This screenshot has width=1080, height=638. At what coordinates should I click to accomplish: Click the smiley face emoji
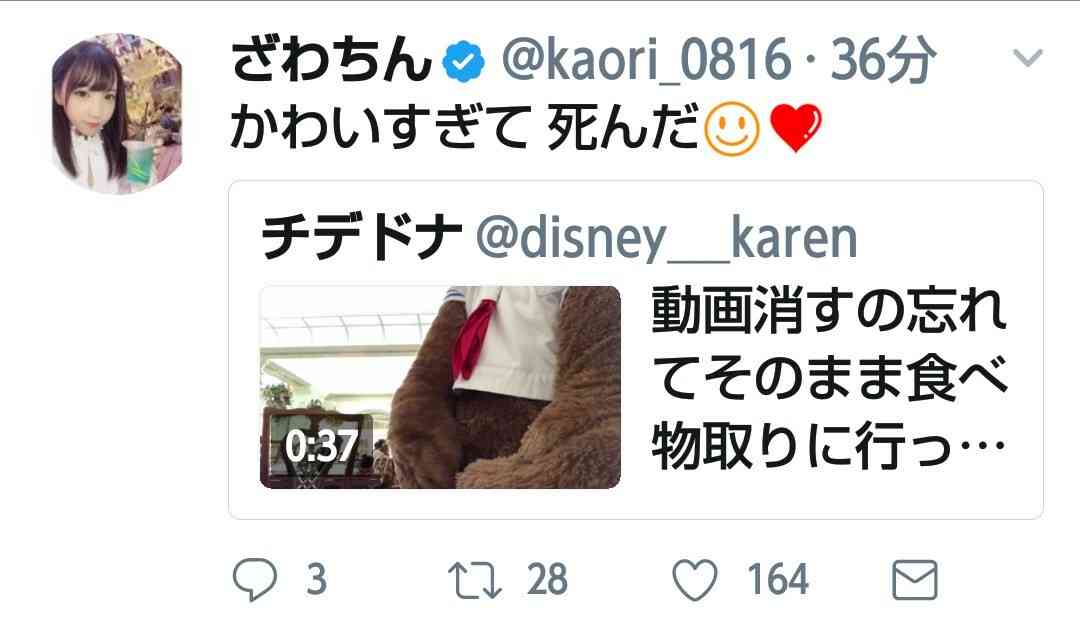pos(732,129)
